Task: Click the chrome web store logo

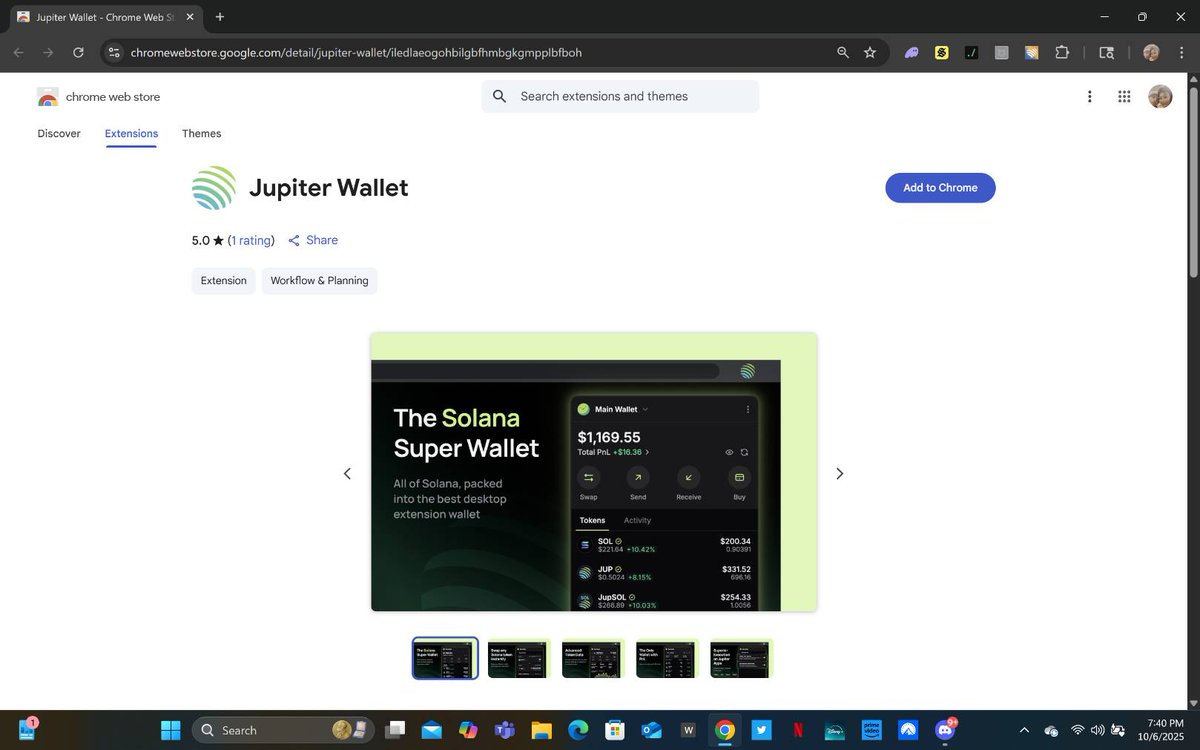Action: pyautogui.click(x=99, y=97)
